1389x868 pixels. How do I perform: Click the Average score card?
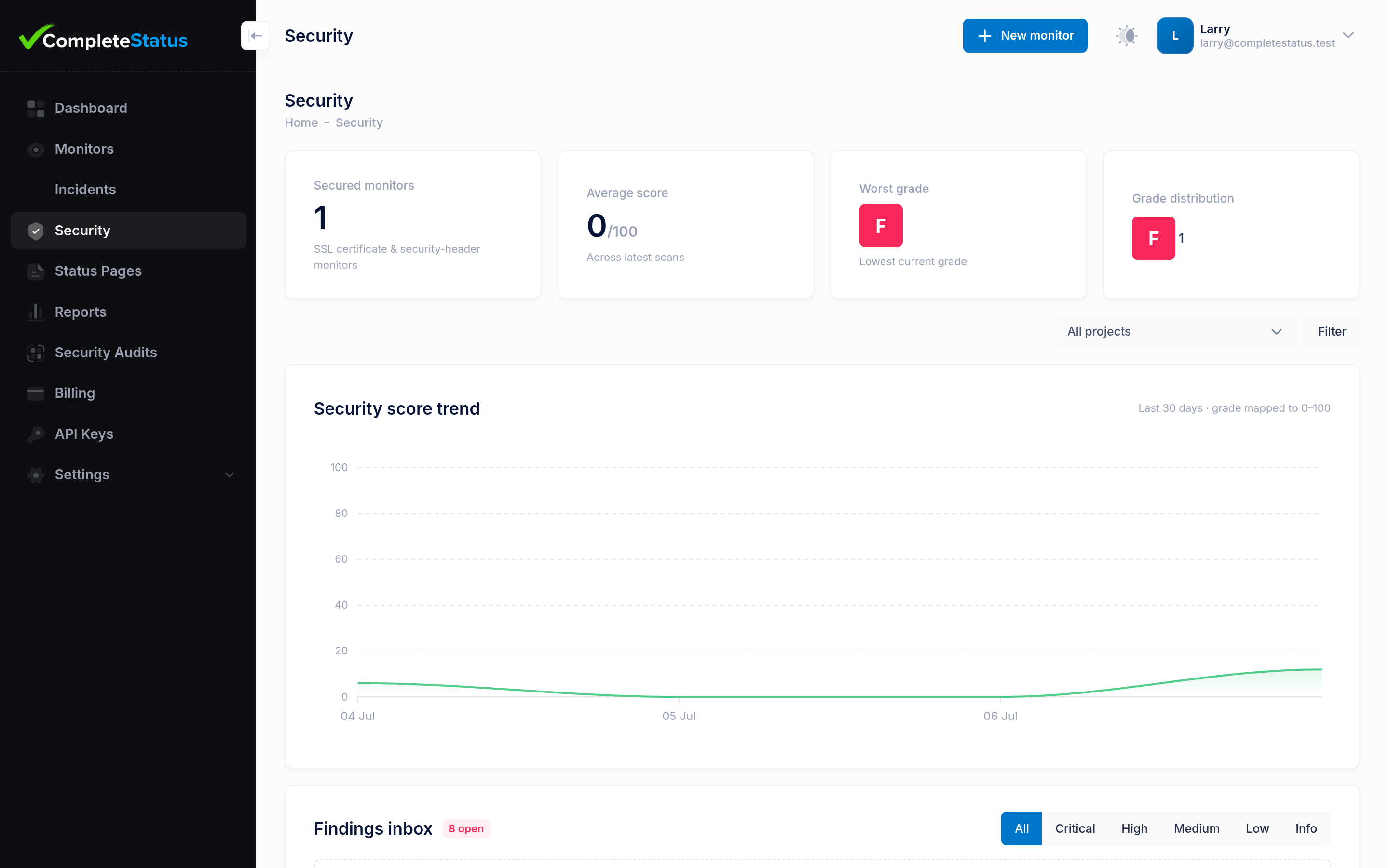(x=685, y=224)
